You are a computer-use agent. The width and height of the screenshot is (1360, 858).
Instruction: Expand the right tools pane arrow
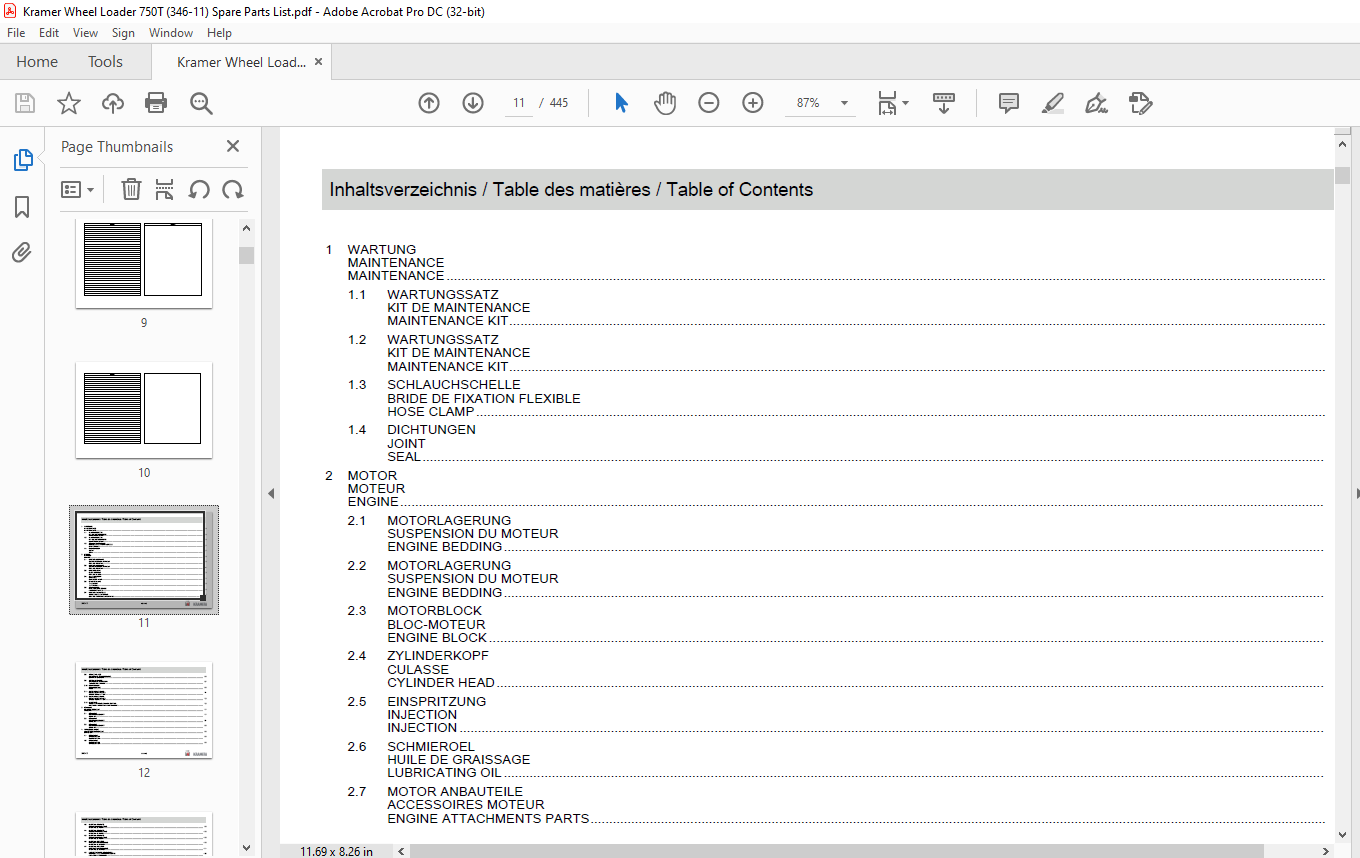[x=1356, y=493]
